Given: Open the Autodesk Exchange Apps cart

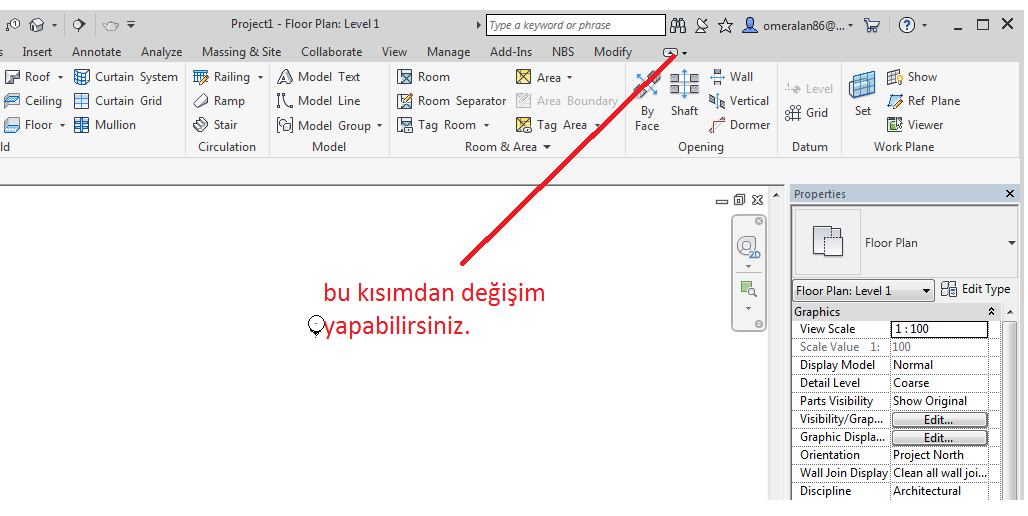Looking at the screenshot, I should (871, 26).
